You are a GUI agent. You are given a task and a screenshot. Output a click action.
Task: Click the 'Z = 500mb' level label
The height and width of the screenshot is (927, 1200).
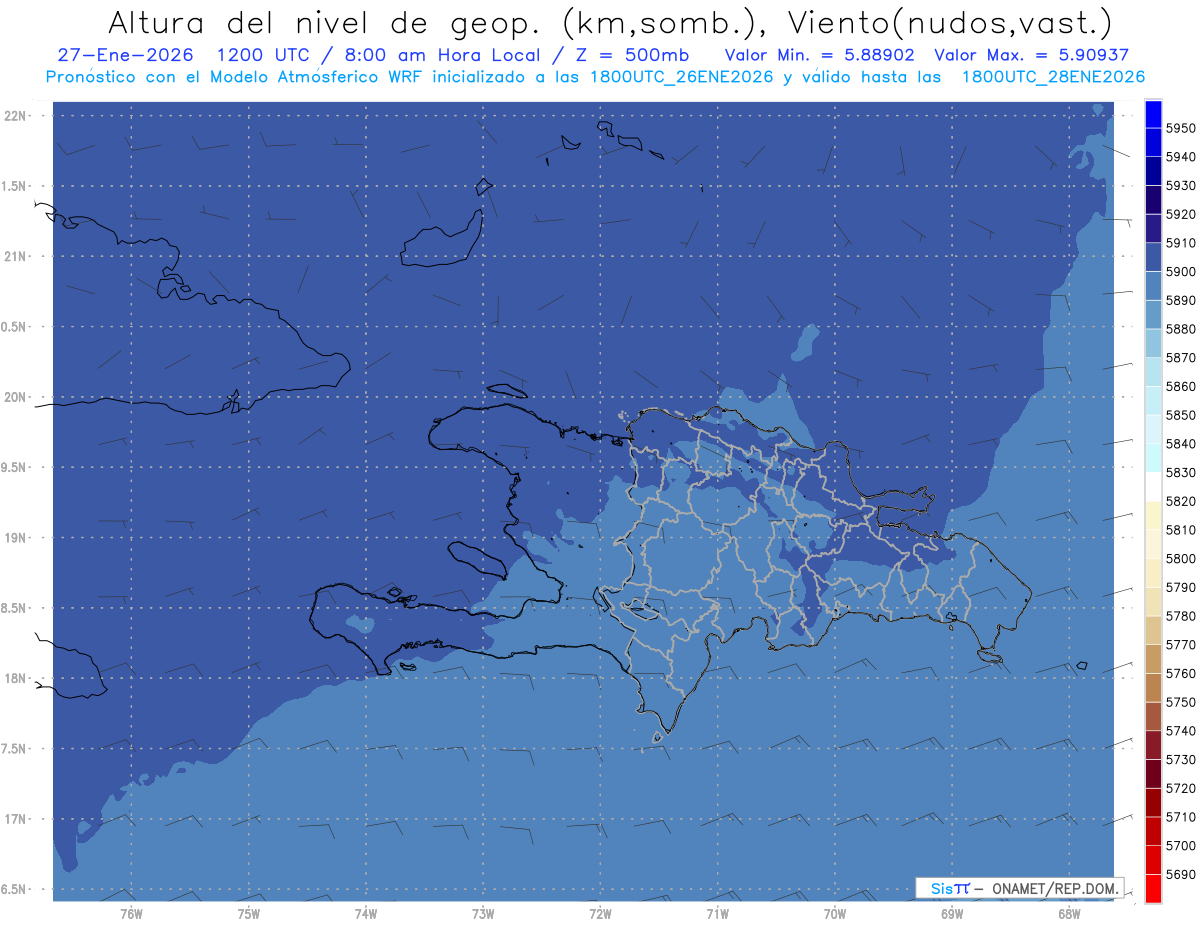(632, 56)
